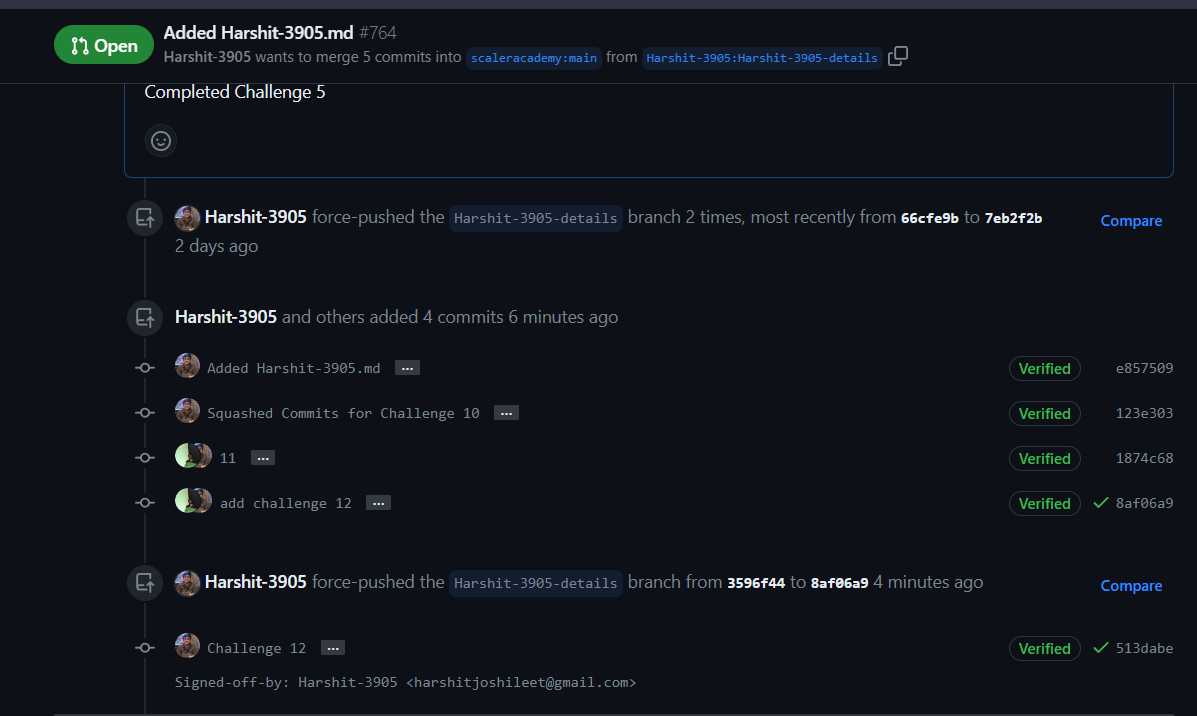The height and width of the screenshot is (716, 1197).
Task: Click the commit icon next to Challenge 12
Action: pos(144,647)
